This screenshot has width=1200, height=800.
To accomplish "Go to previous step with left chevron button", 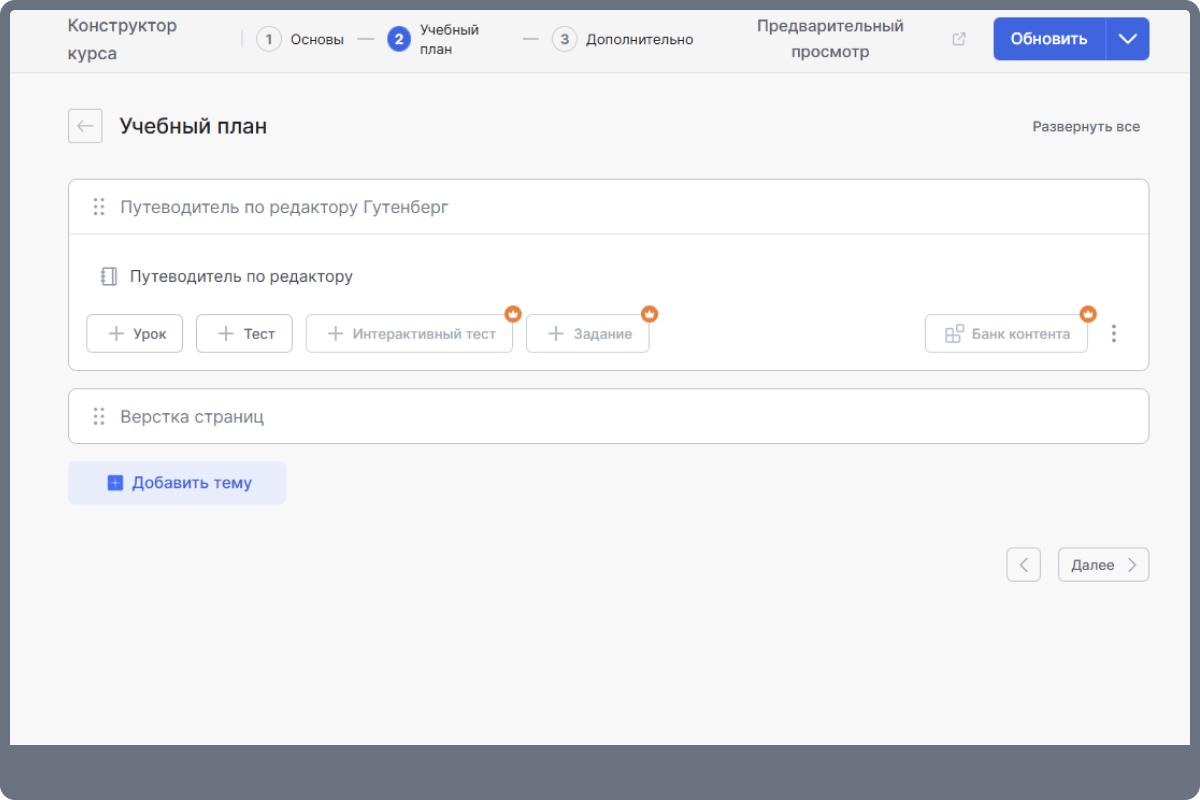I will (x=1023, y=565).
